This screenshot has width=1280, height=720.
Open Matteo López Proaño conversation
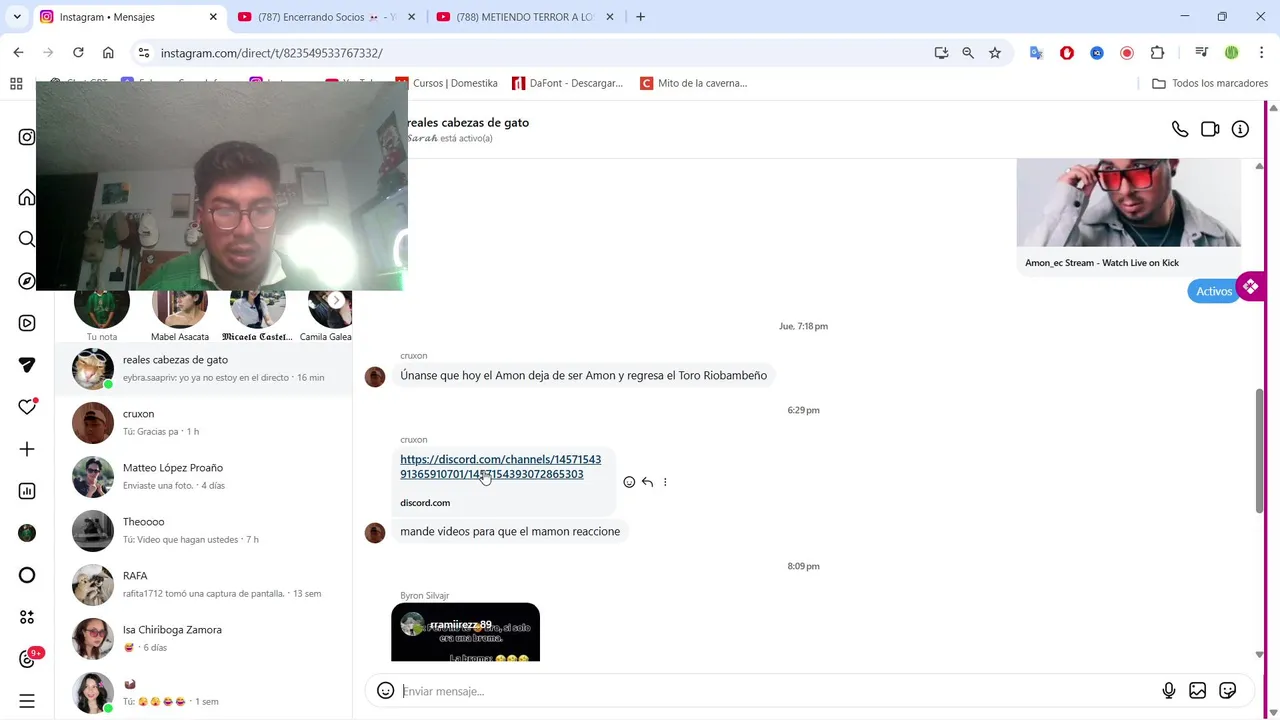coord(204,477)
